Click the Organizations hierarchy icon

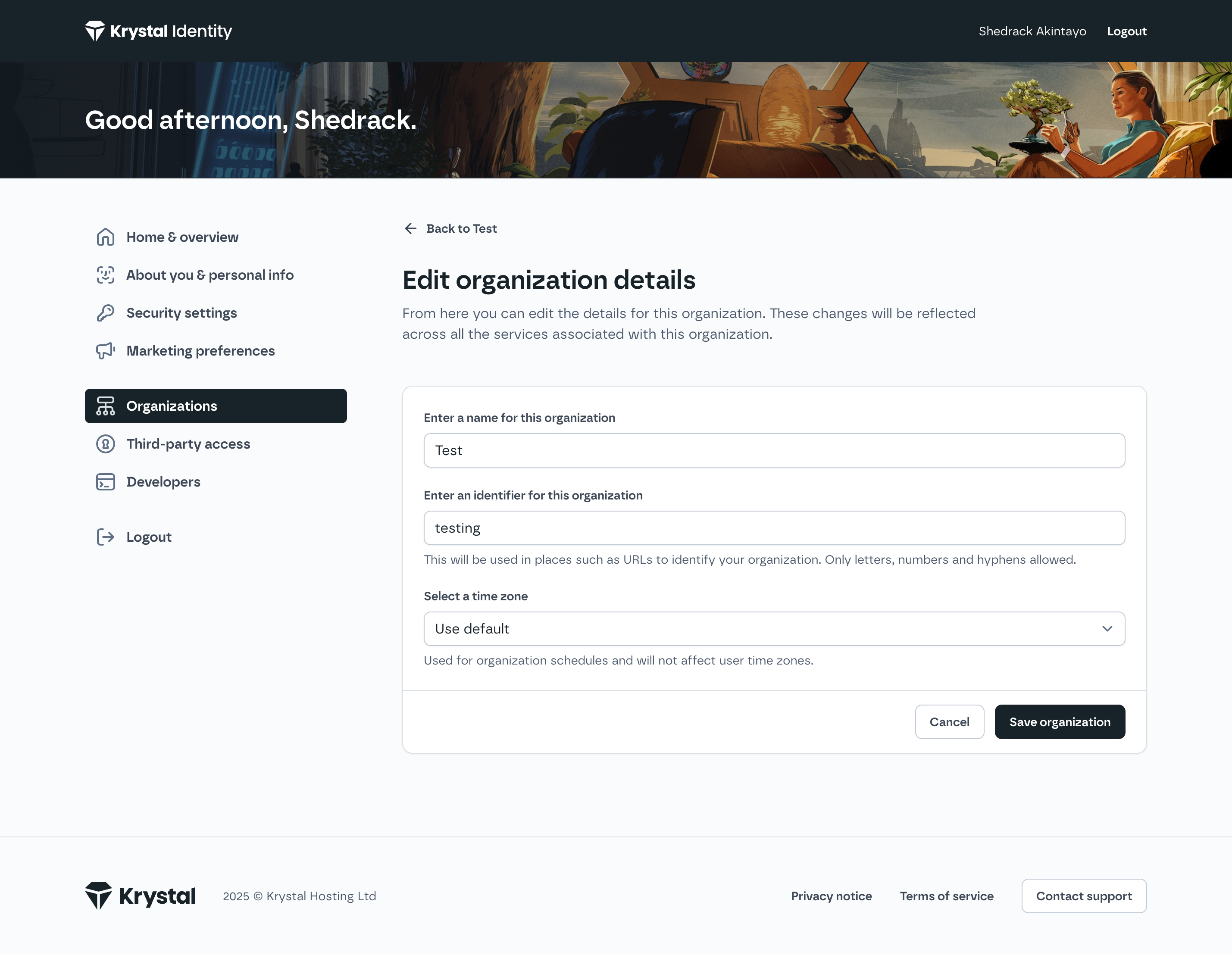106,406
